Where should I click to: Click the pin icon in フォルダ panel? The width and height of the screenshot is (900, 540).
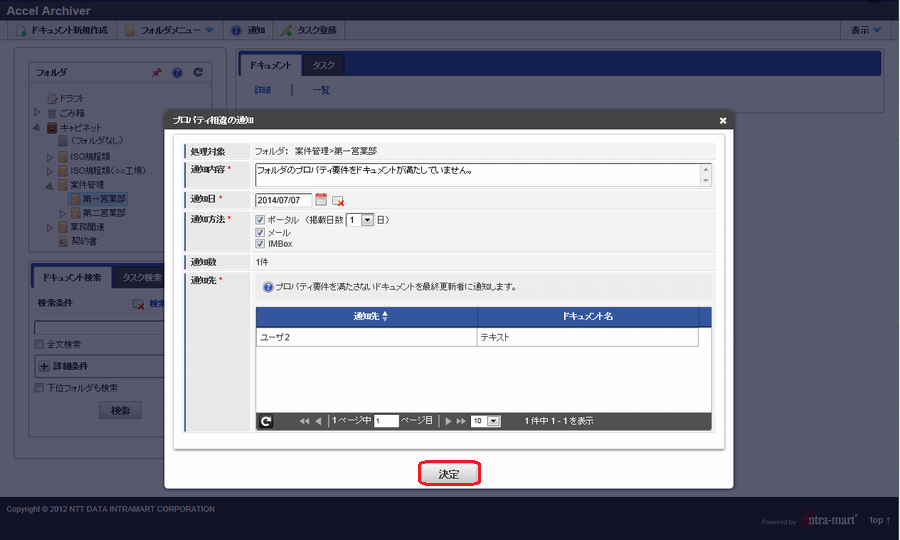click(156, 73)
